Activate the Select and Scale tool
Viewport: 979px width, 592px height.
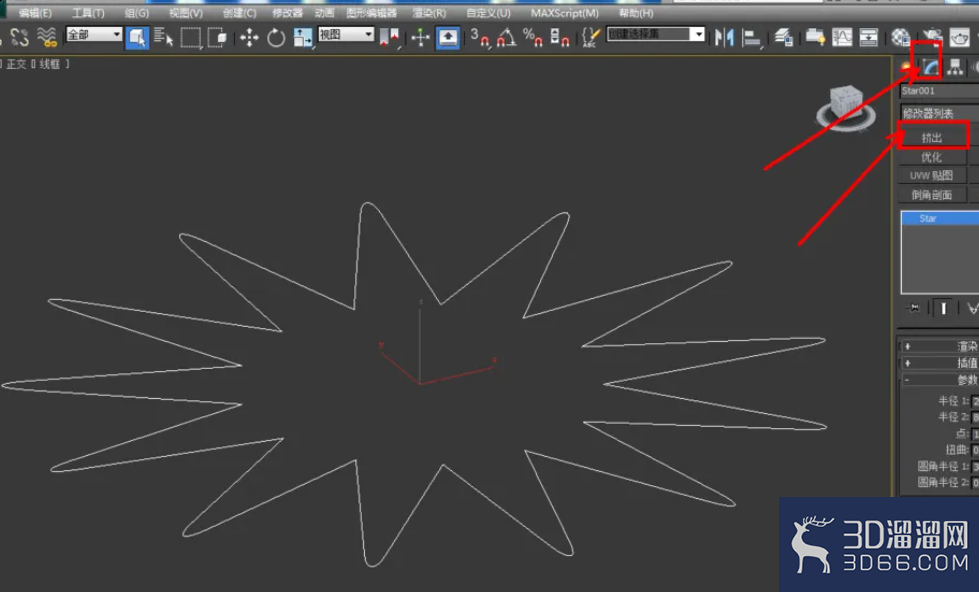[x=303, y=37]
